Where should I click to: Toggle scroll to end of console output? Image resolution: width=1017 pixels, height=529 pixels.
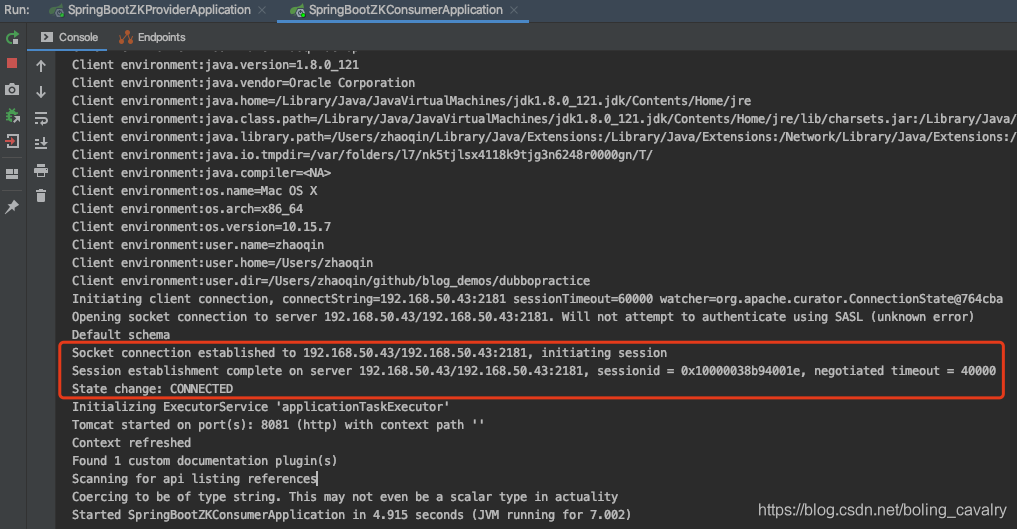point(41,143)
